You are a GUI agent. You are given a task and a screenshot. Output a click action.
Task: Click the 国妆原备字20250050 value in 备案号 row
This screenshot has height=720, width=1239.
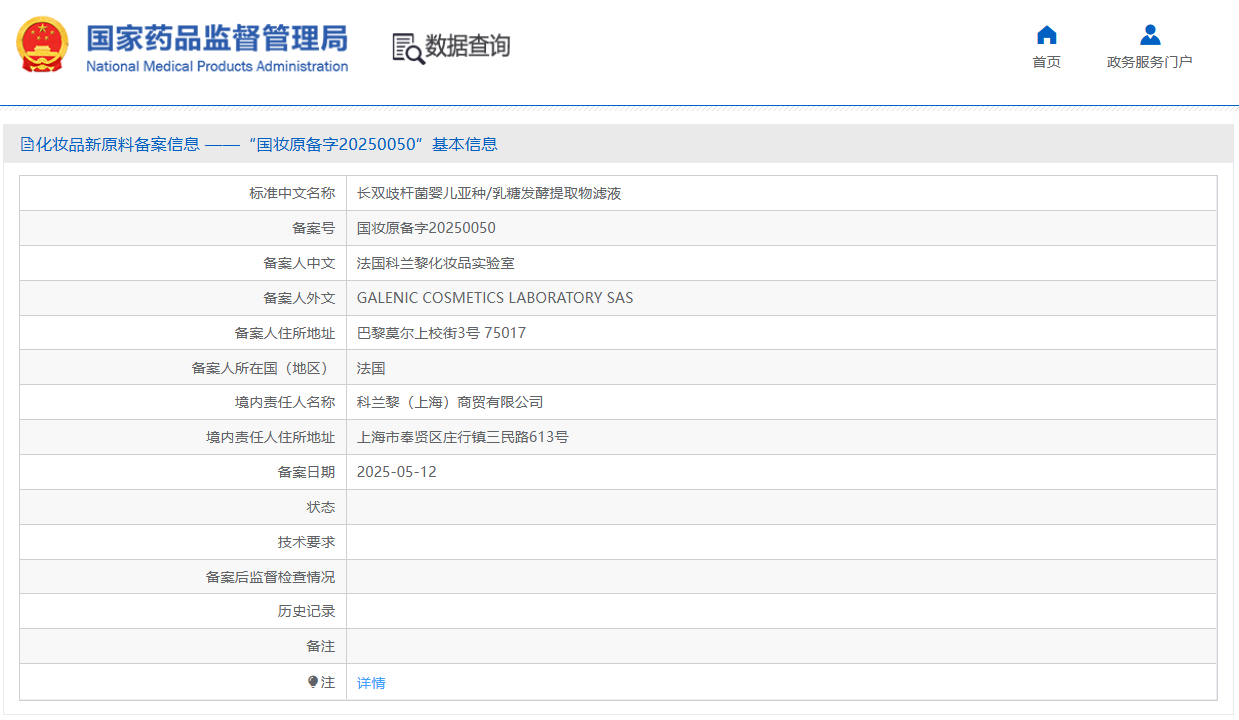pos(426,228)
